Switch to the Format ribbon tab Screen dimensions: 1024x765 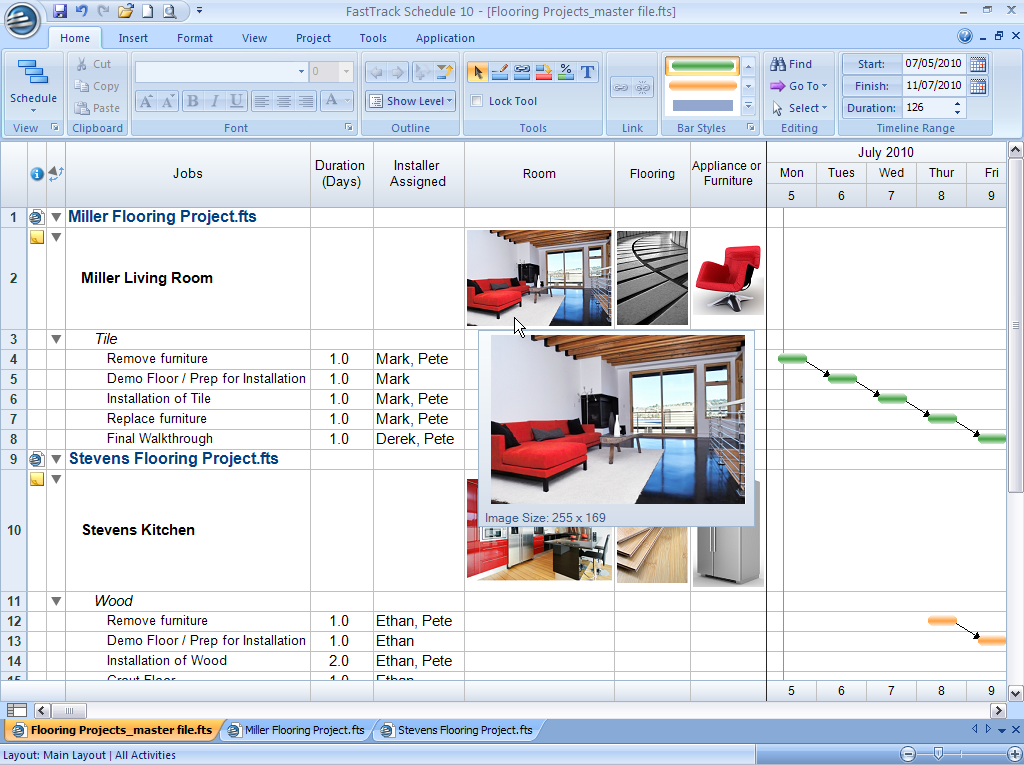(195, 38)
